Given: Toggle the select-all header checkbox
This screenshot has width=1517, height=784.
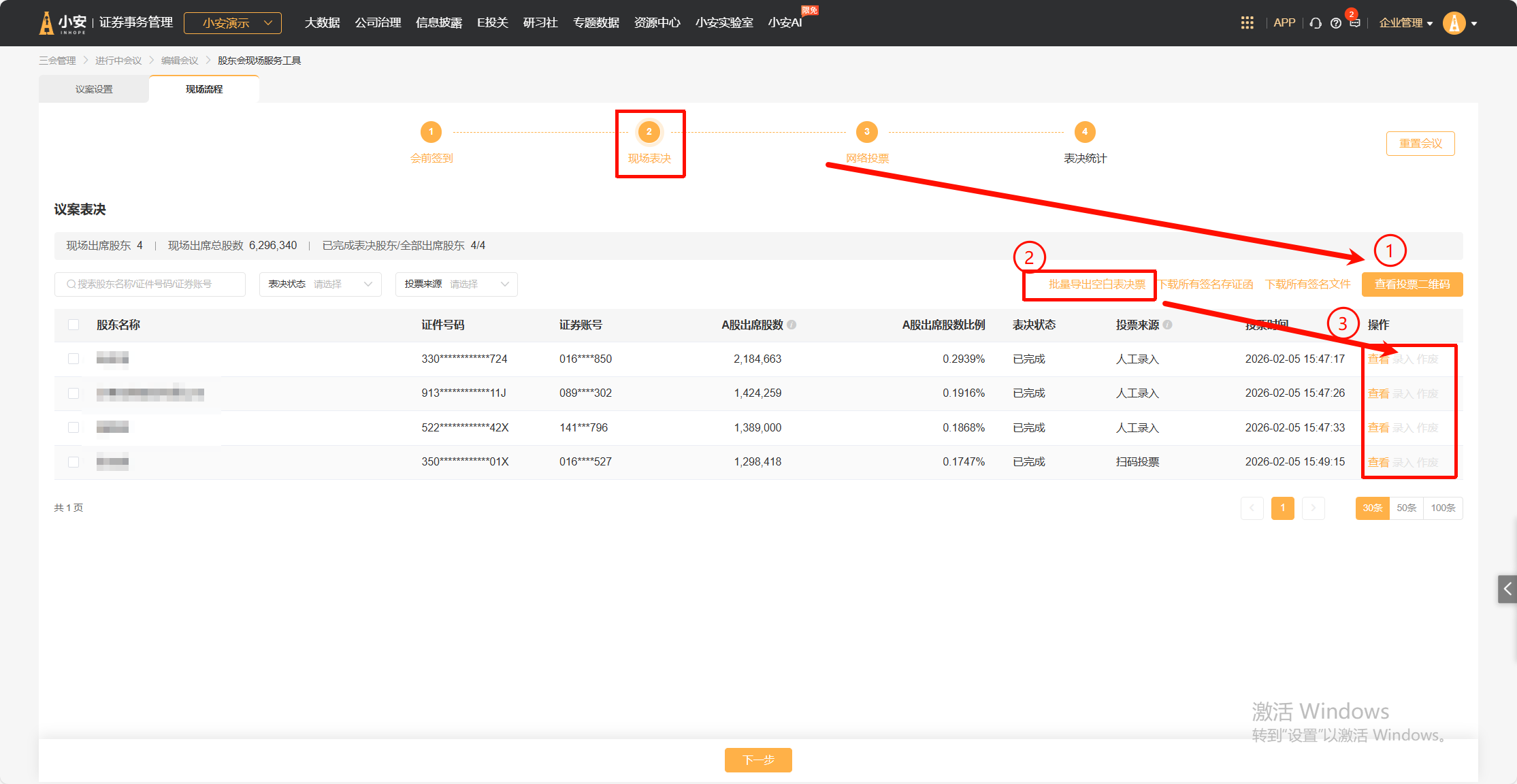Looking at the screenshot, I should click(74, 325).
